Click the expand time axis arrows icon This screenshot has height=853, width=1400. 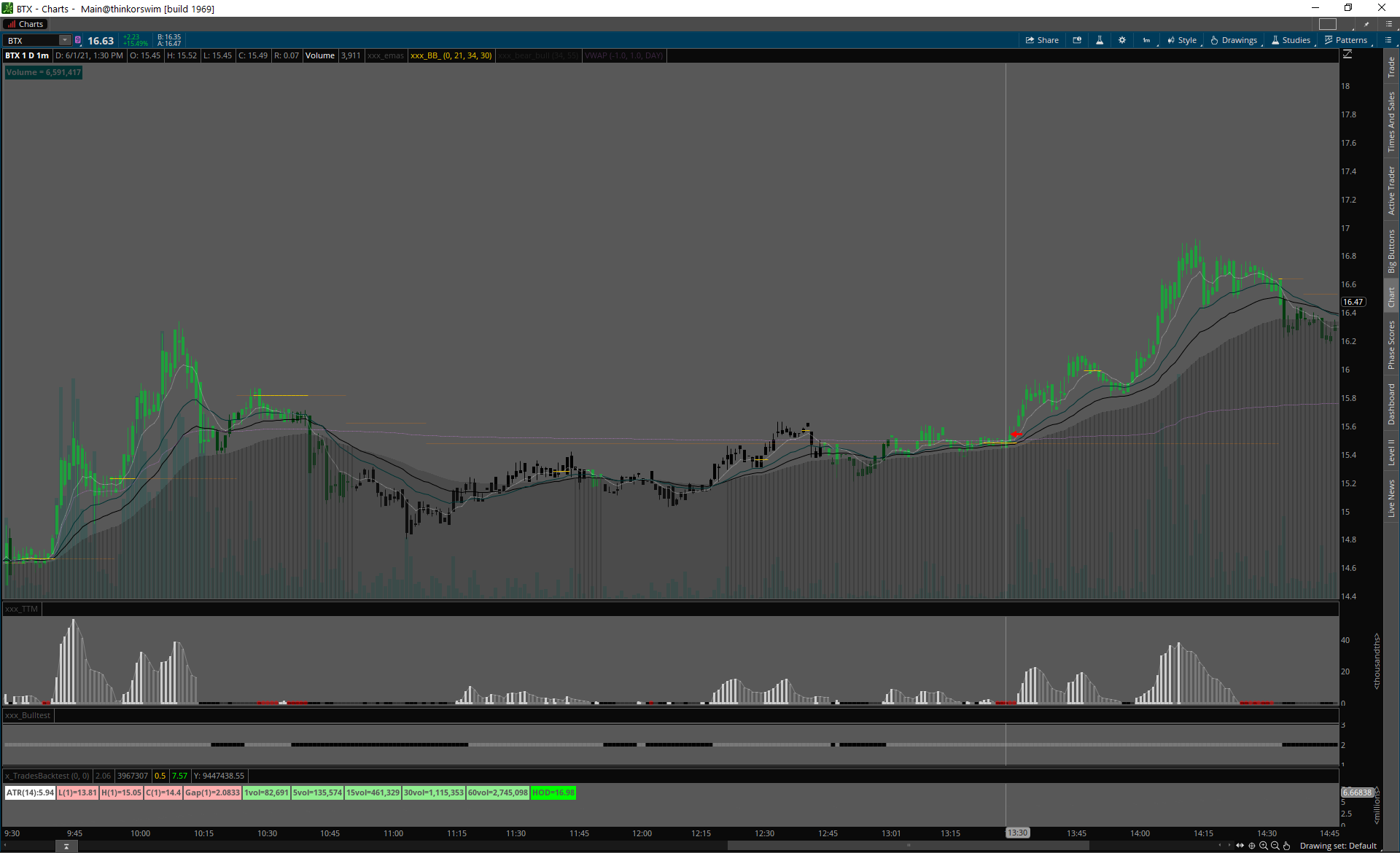pyautogui.click(x=1240, y=846)
